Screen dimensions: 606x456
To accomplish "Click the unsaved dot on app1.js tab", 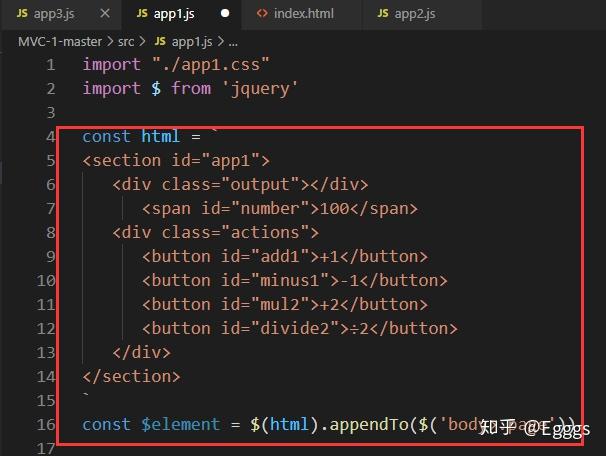I will [x=225, y=14].
